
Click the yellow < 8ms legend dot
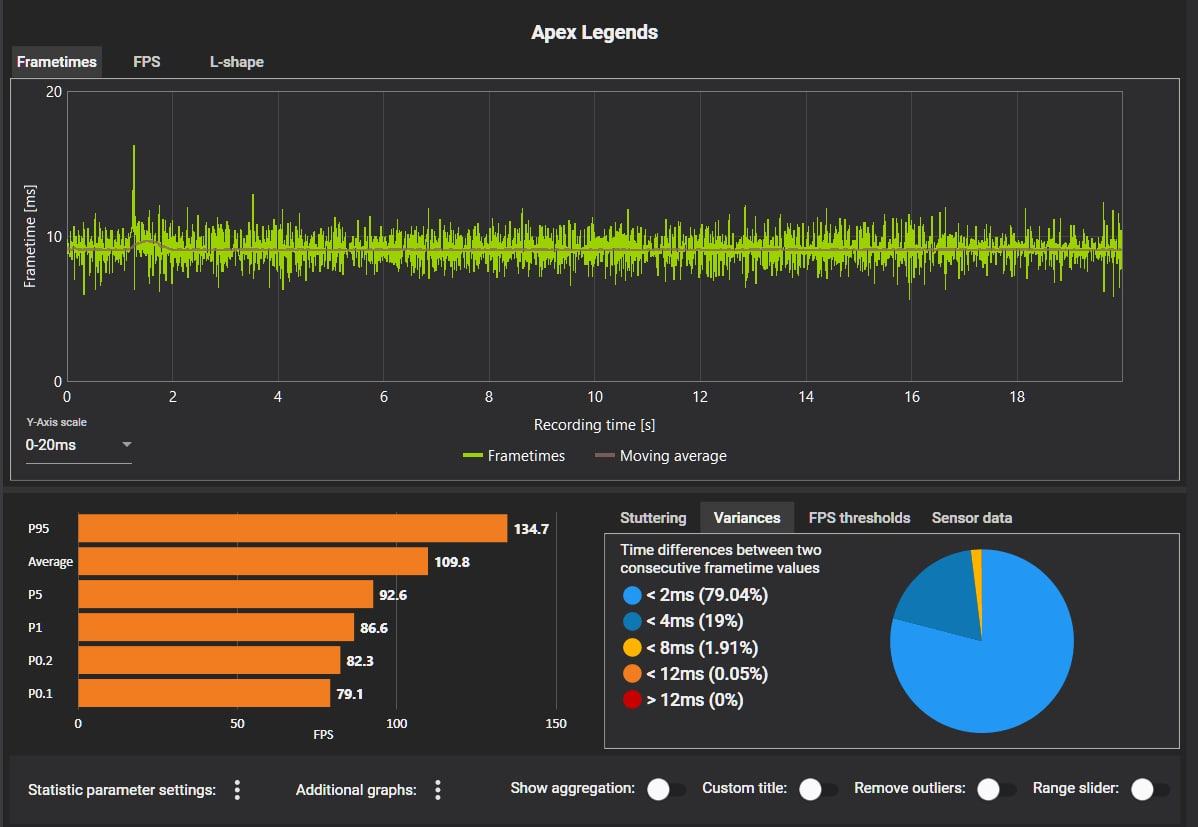[632, 648]
